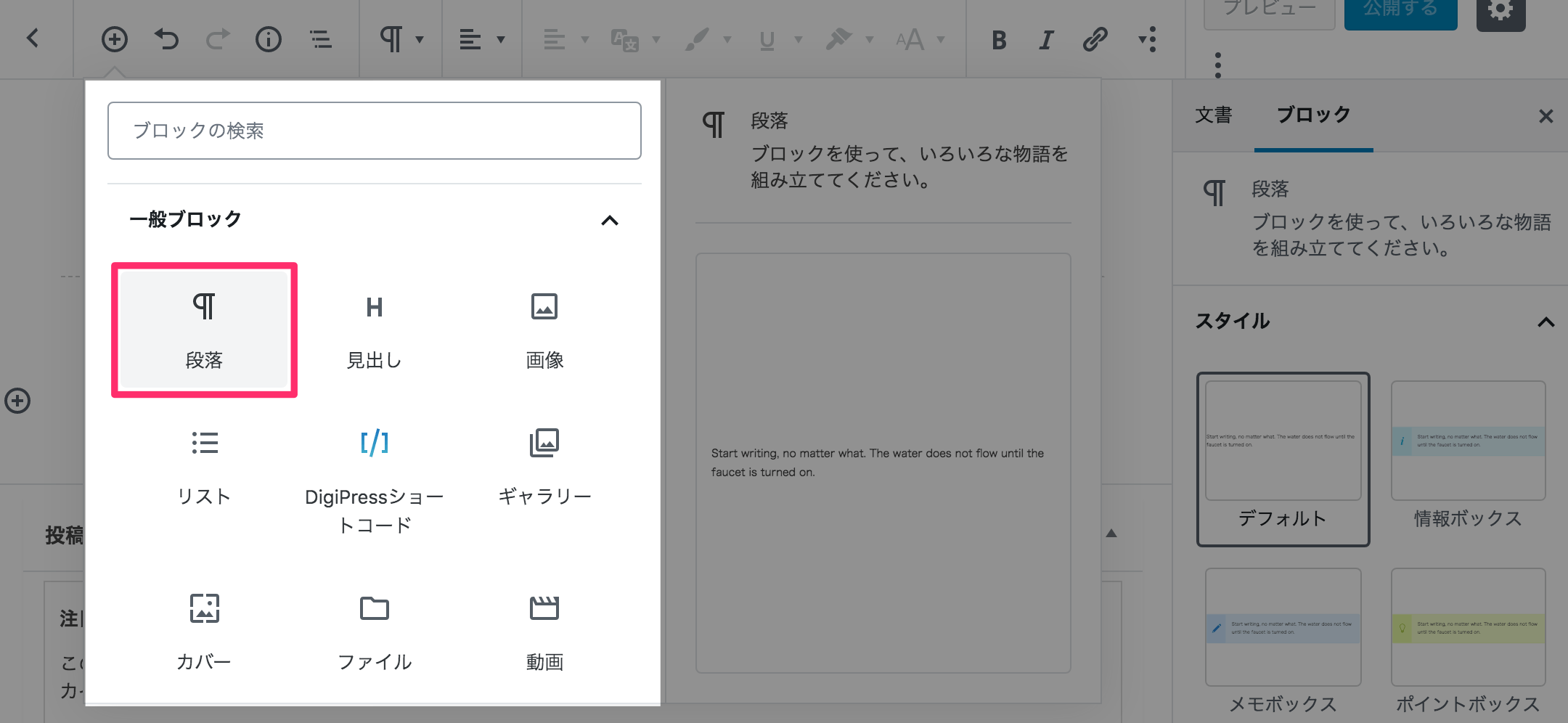Viewport: 1568px width, 723px height.
Task: Open the vertical three dots block options
Action: point(1218,65)
